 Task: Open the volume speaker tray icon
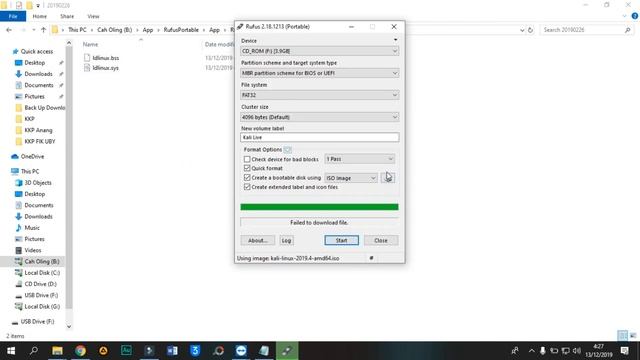[576, 351]
